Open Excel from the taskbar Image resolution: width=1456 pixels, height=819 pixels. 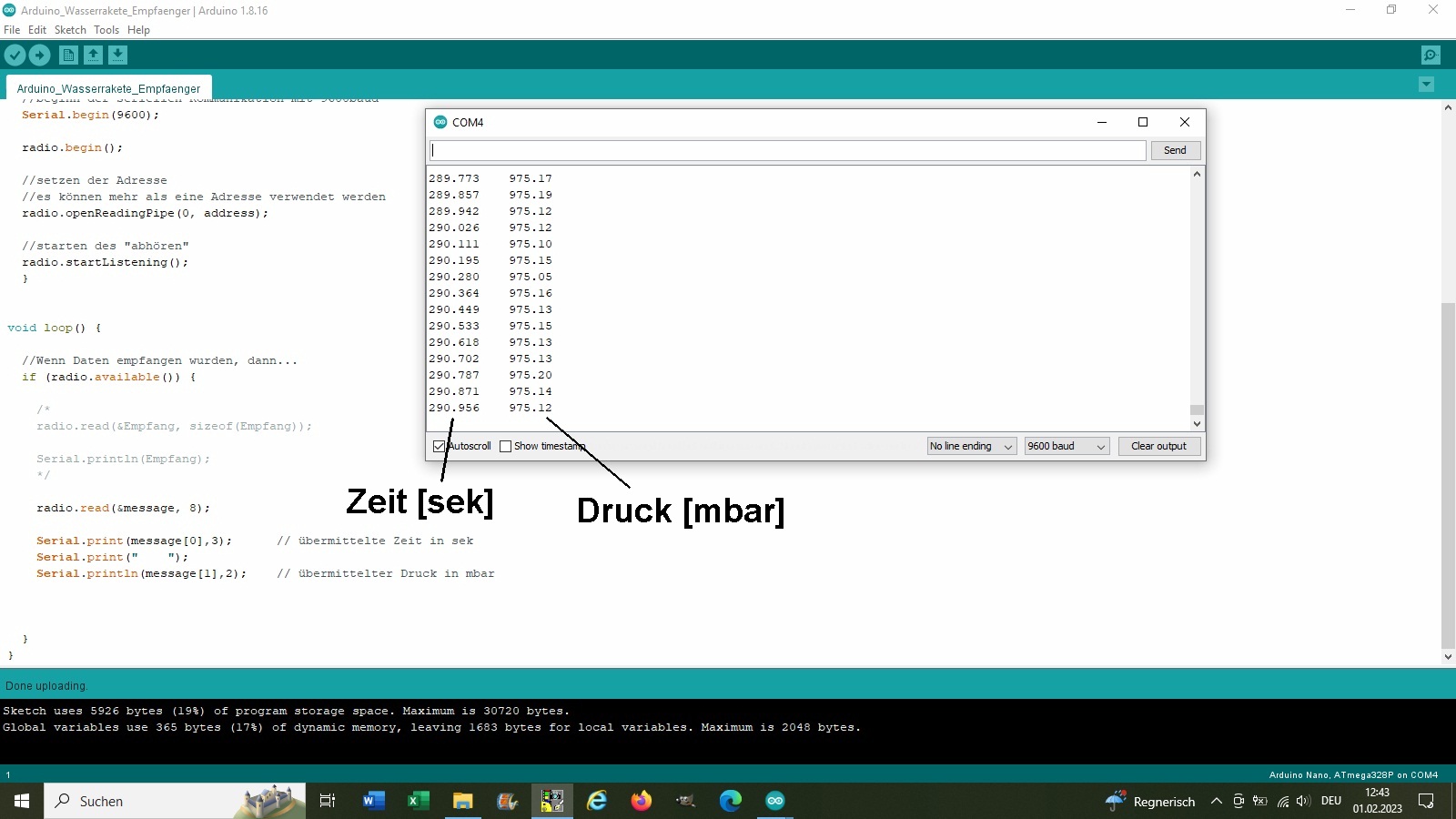[418, 801]
